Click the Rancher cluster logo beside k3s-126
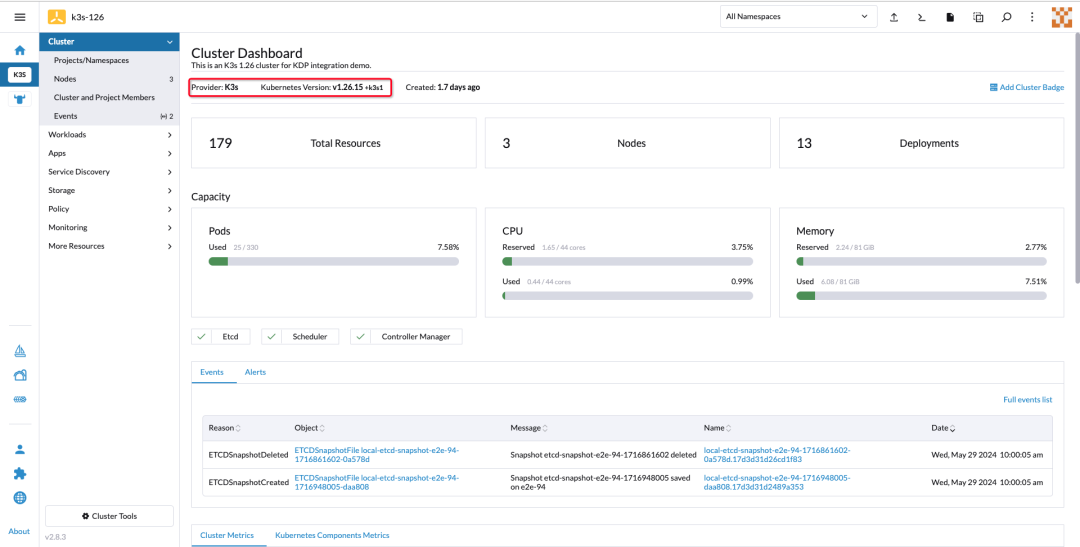 coord(56,17)
